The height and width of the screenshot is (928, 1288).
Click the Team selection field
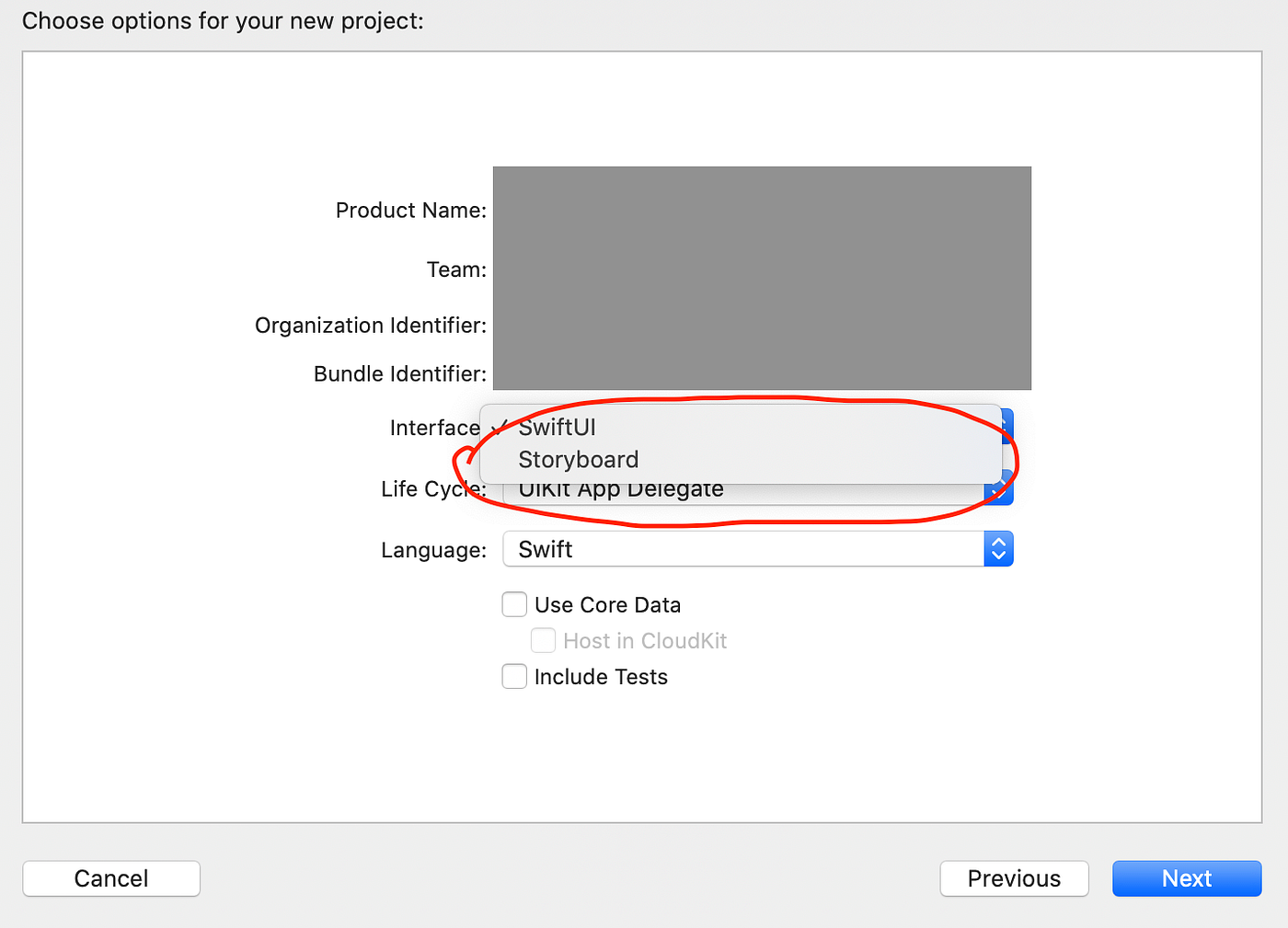[762, 269]
